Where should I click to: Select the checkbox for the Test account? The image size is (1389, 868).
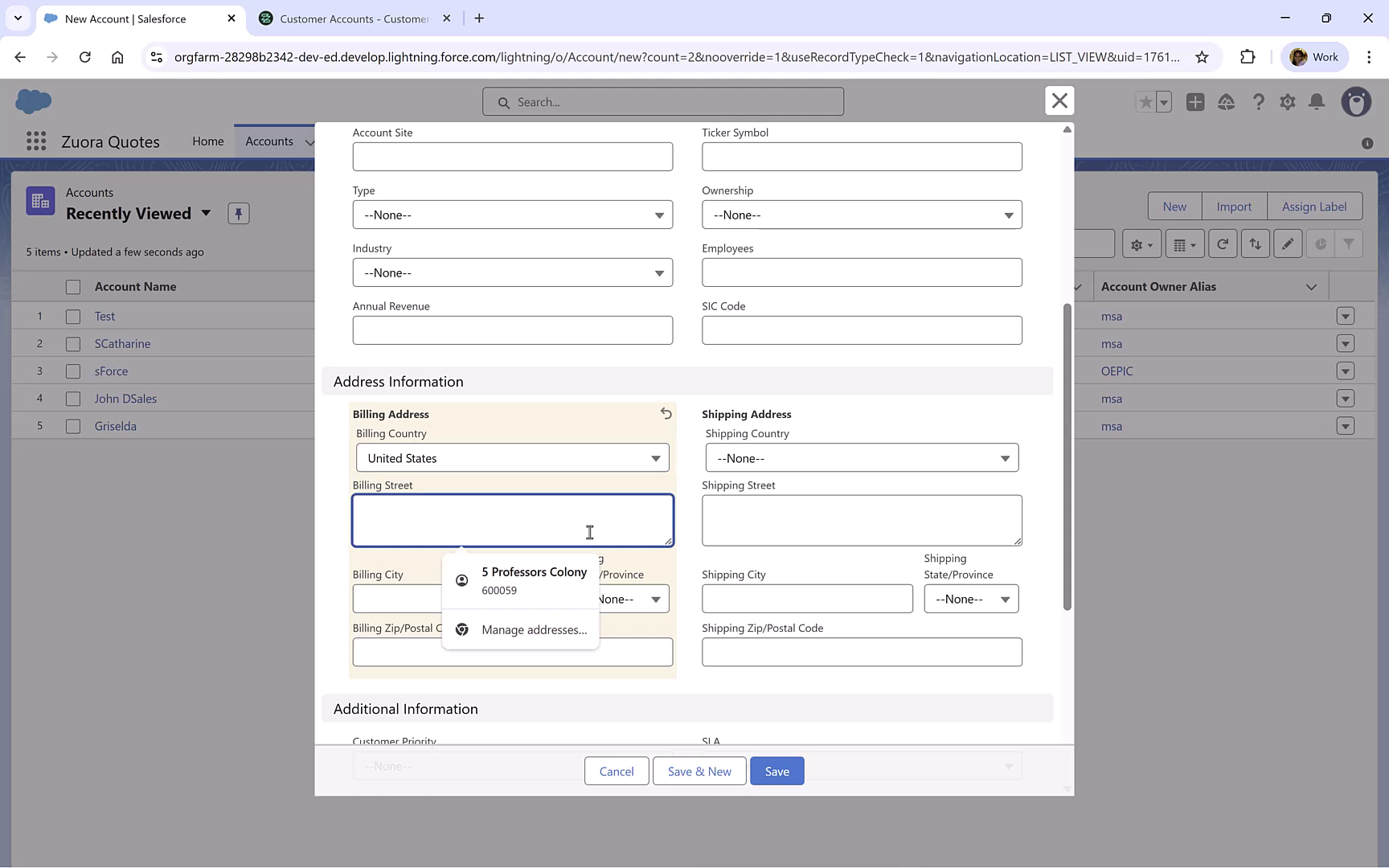pos(72,315)
